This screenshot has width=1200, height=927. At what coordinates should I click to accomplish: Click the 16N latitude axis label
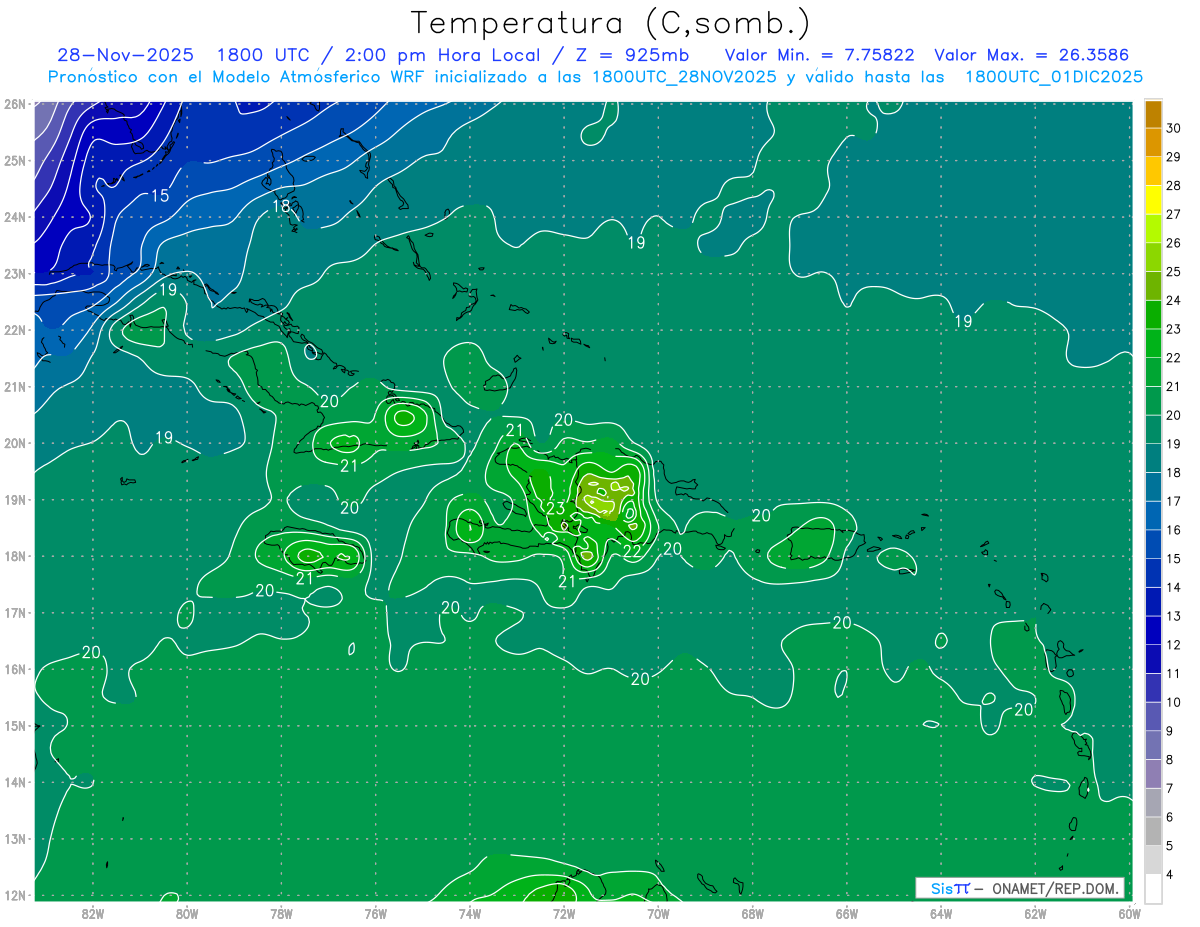(x=14, y=669)
